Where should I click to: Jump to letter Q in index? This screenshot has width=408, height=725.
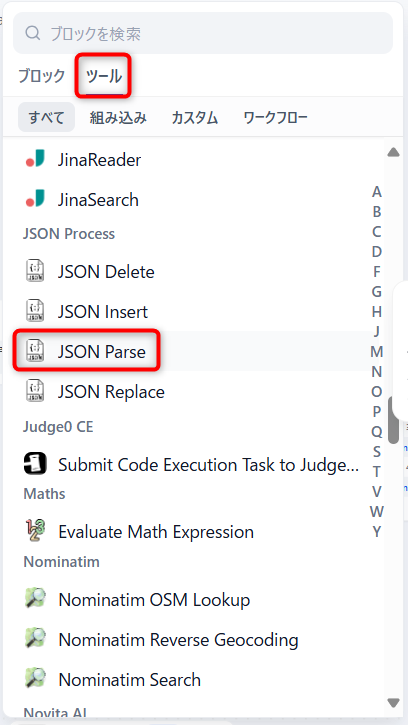(x=377, y=431)
